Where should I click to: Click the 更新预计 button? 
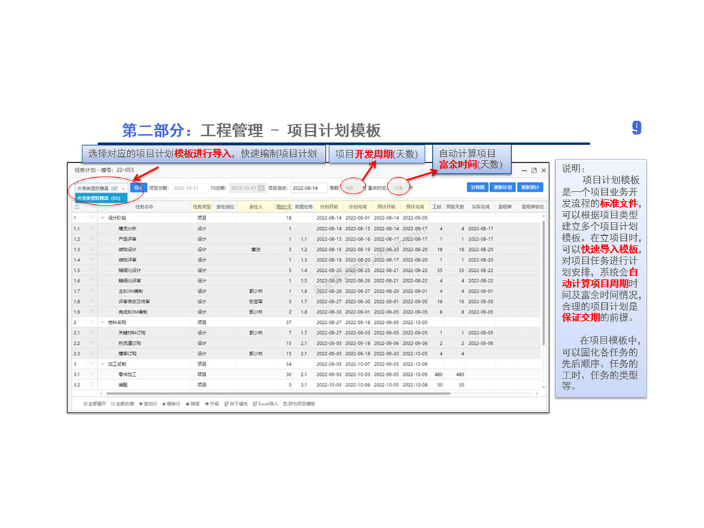point(530,187)
